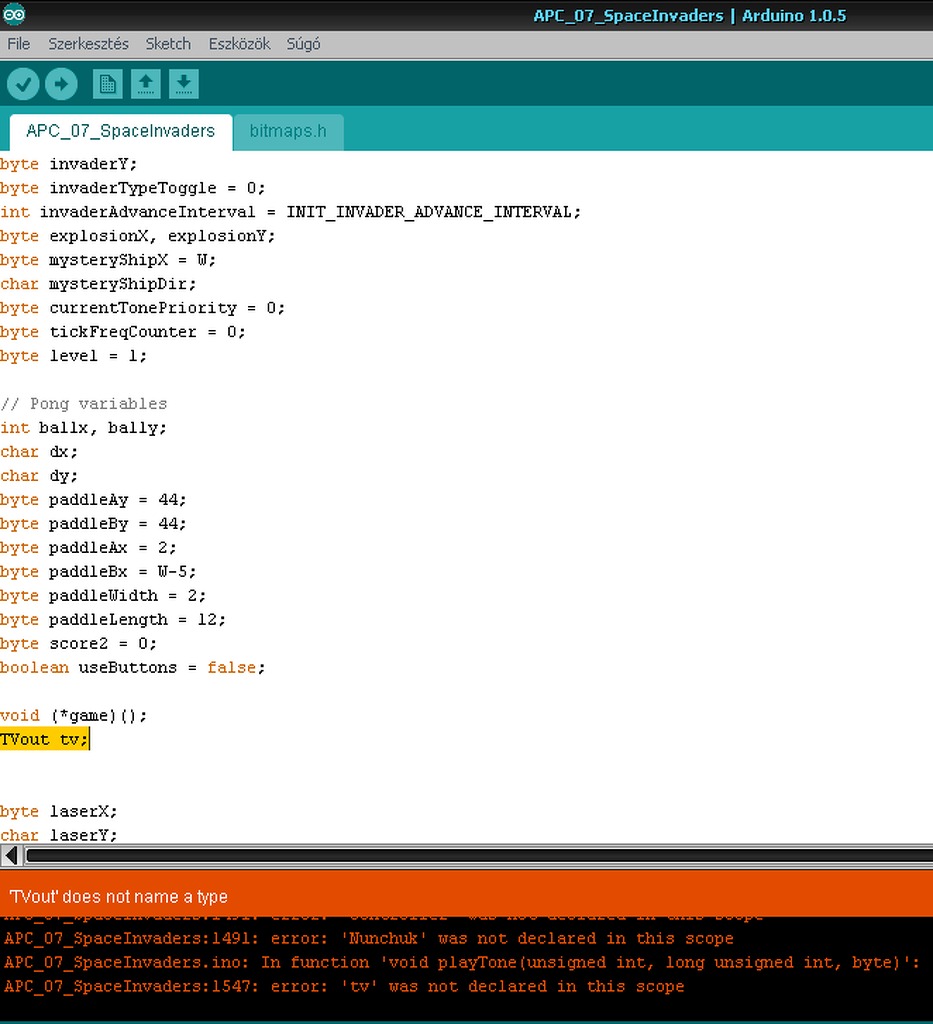
Task: Open the File menu
Action: click(18, 44)
